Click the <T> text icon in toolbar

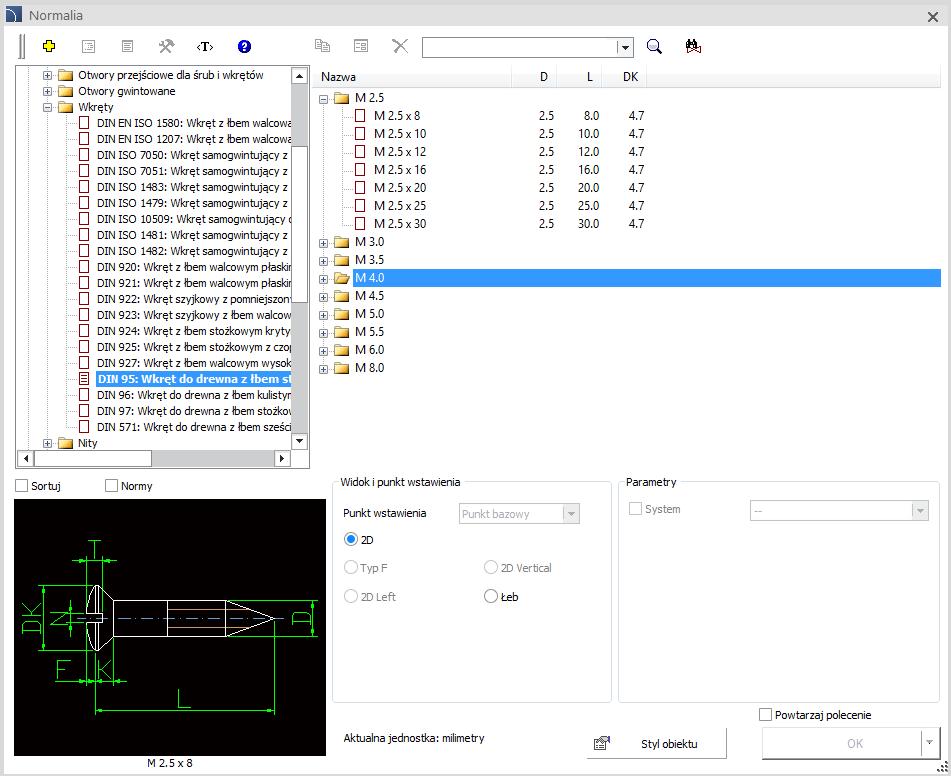coord(205,46)
